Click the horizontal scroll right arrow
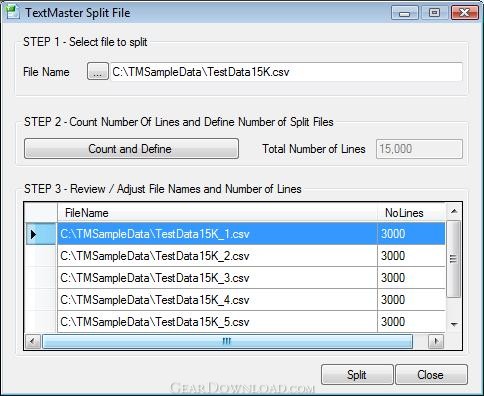484x396 pixels. click(436, 341)
